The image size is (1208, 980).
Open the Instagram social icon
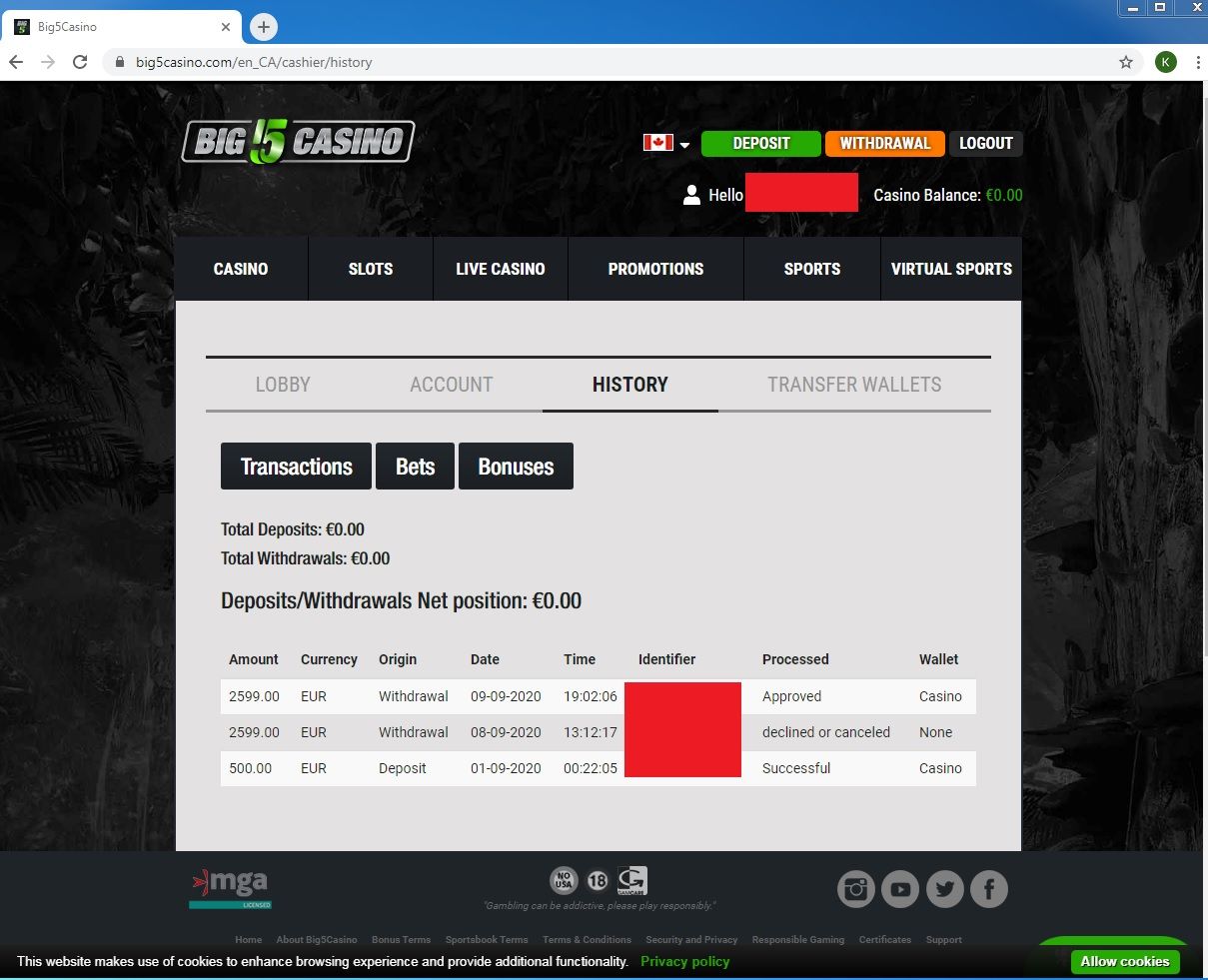[855, 889]
